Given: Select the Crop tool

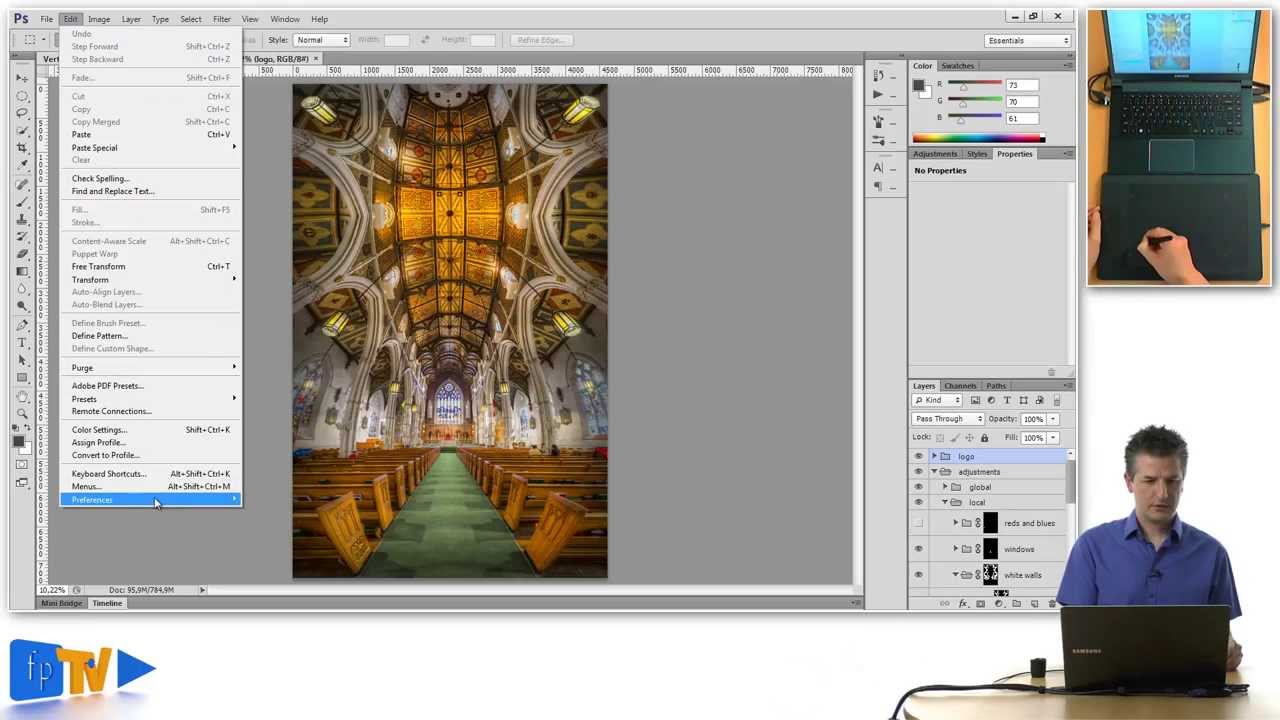Looking at the screenshot, I should click(22, 148).
